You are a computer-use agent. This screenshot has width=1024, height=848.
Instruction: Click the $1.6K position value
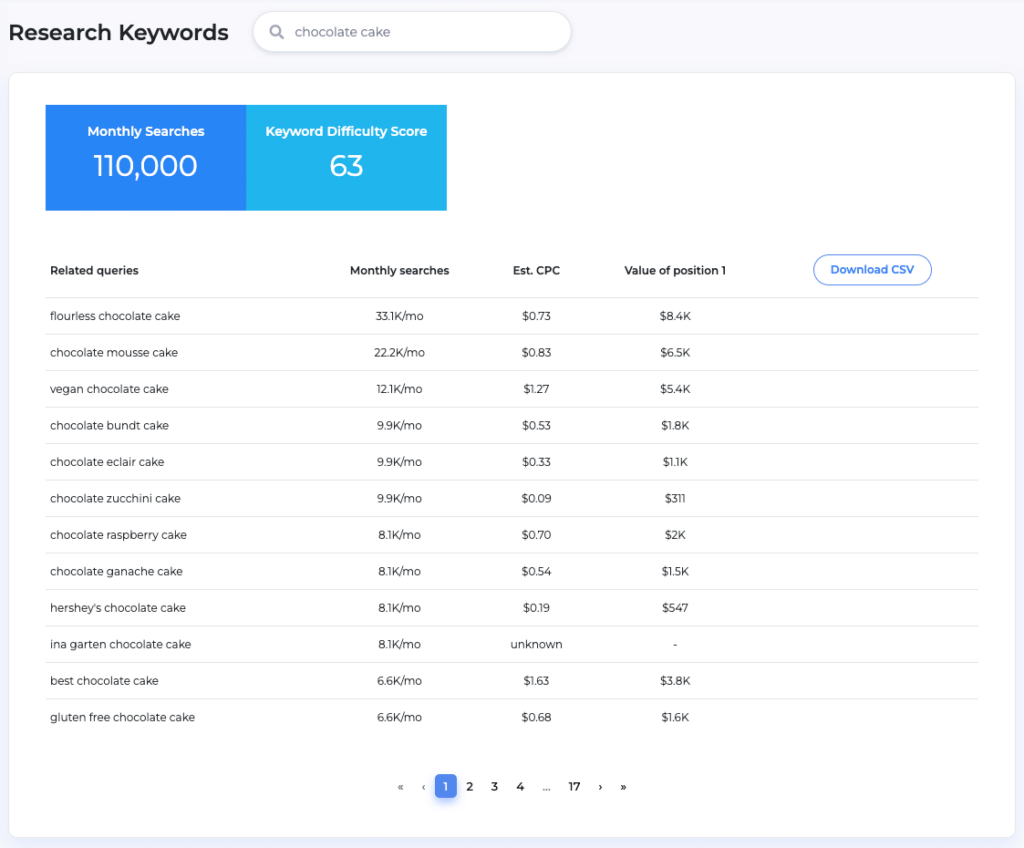(x=675, y=717)
